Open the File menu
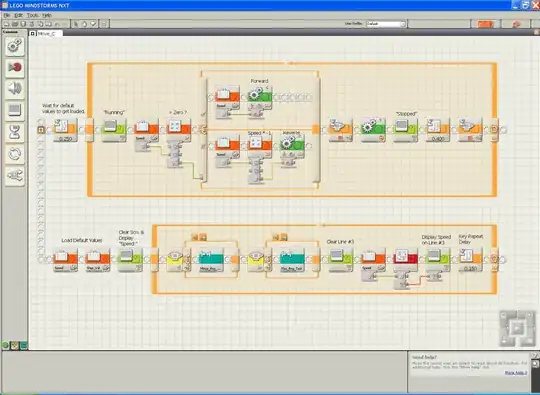Image resolution: width=540 pixels, height=395 pixels. click(x=7, y=15)
